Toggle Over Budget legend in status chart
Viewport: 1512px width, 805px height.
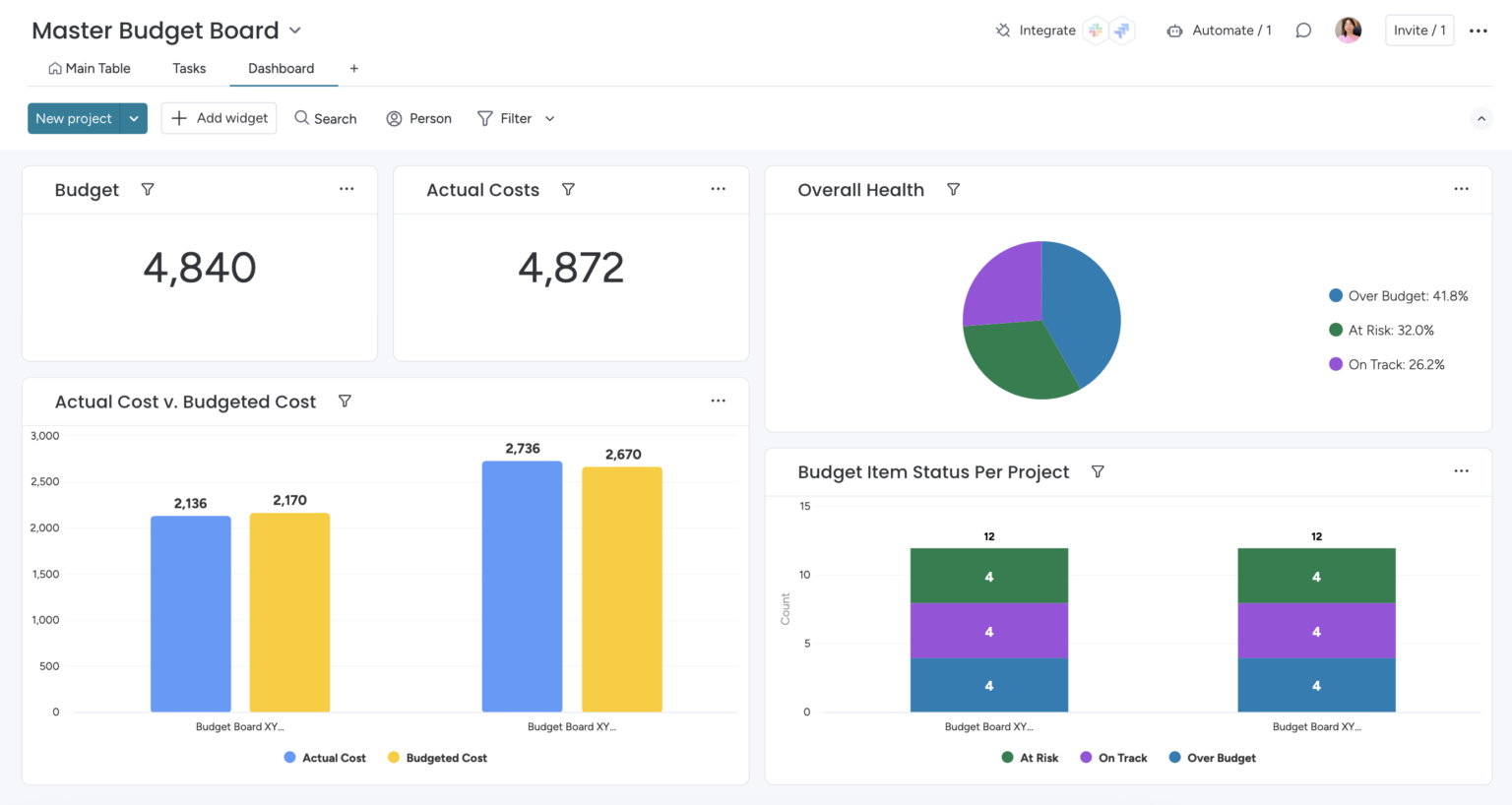click(x=1212, y=758)
